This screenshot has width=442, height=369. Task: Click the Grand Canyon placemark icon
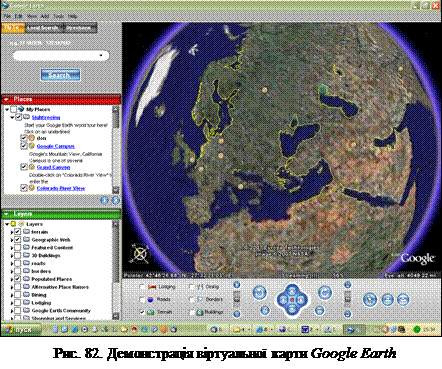(x=32, y=167)
